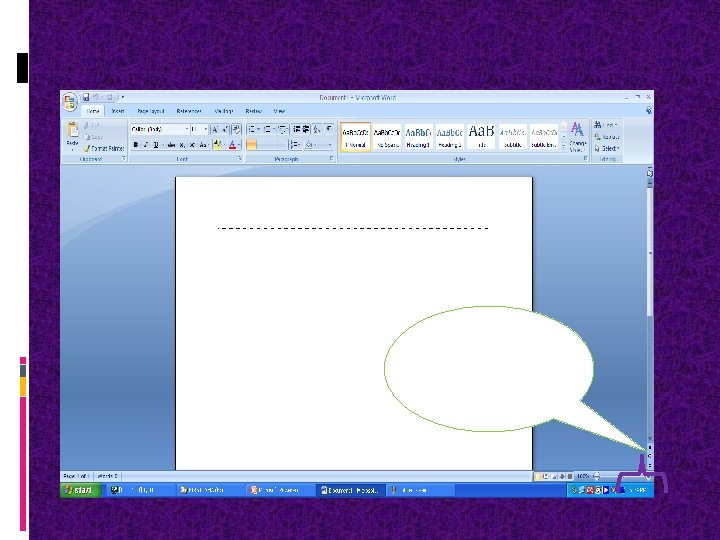Open the References tab
The image size is (720, 540).
[x=189, y=111]
